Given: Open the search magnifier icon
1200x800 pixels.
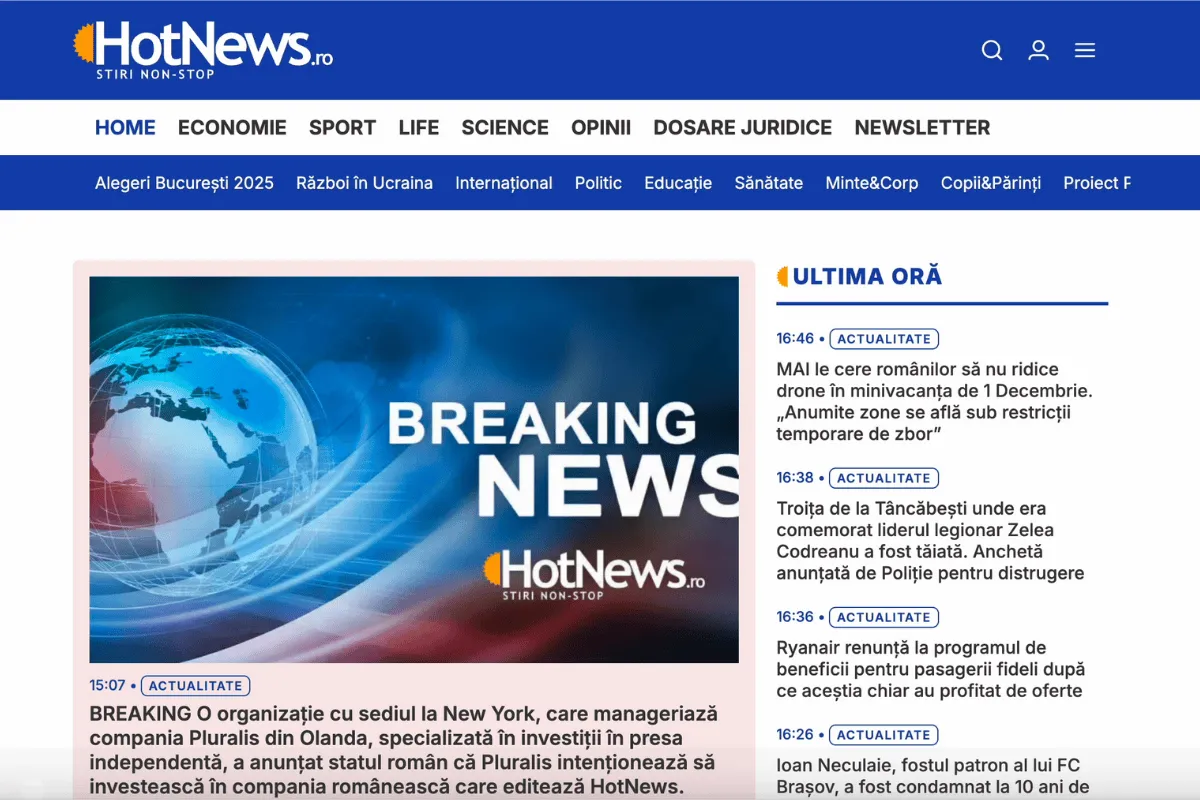Looking at the screenshot, I should (991, 50).
